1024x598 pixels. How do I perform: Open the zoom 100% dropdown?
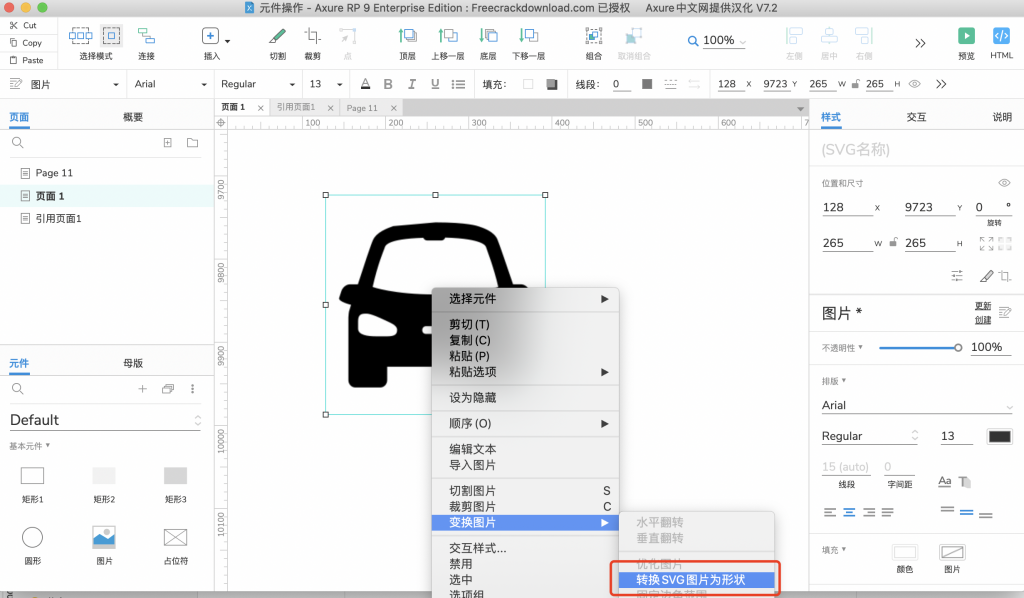(x=718, y=41)
